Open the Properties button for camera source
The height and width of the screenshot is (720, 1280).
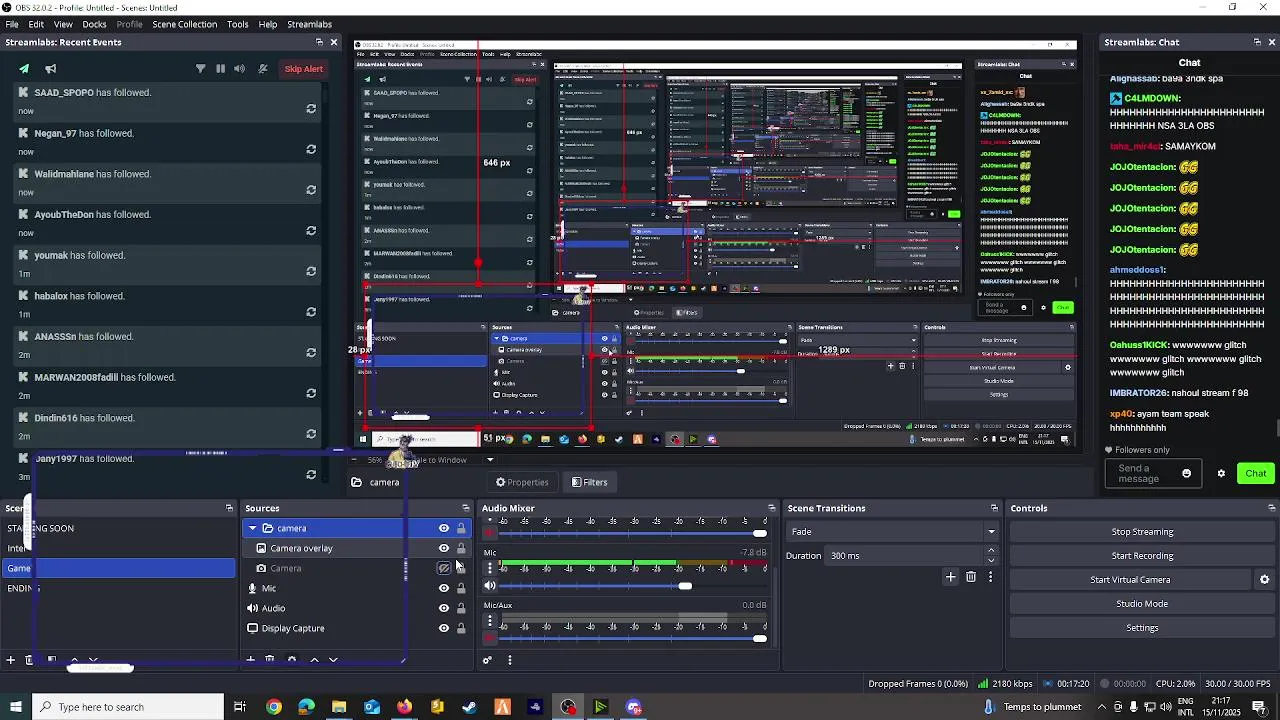[x=522, y=482]
